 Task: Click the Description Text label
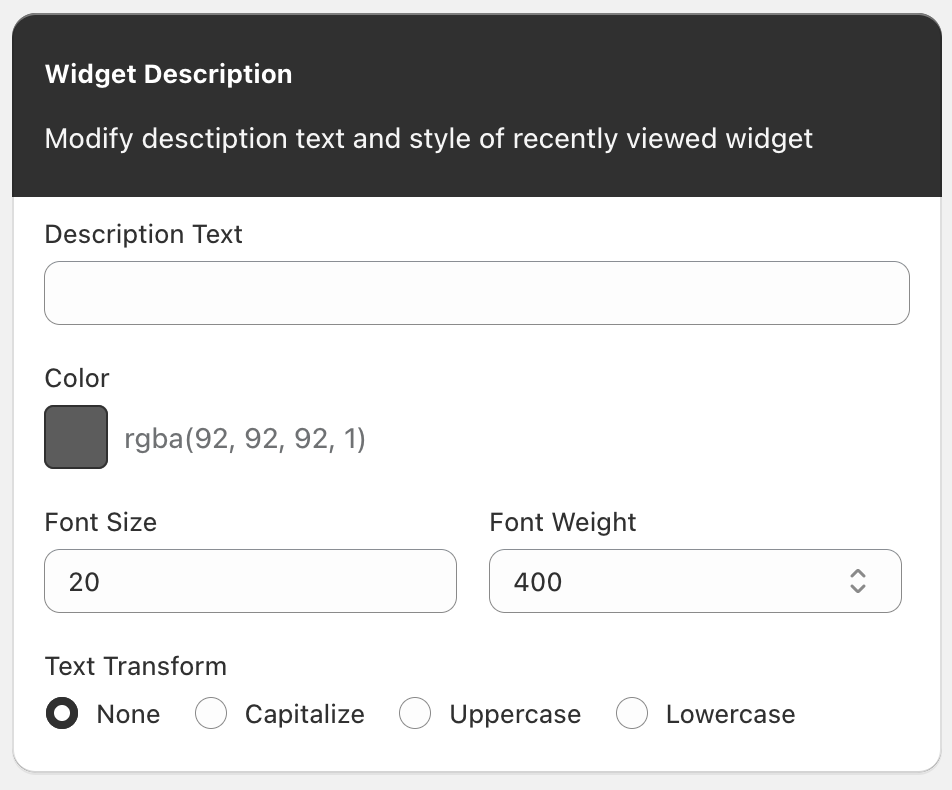pyautogui.click(x=143, y=234)
